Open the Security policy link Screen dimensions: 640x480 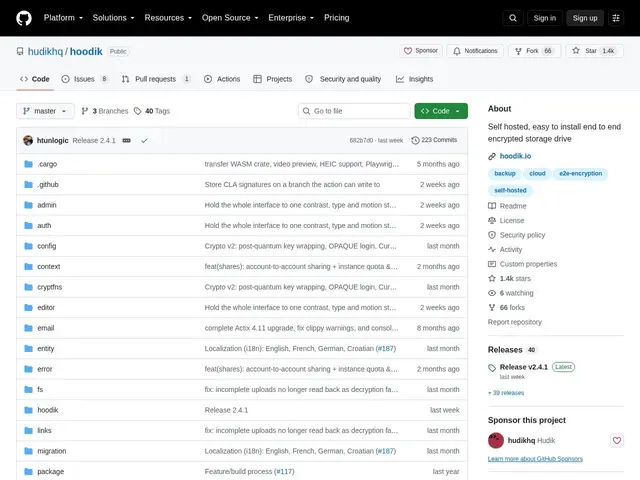[517, 235]
